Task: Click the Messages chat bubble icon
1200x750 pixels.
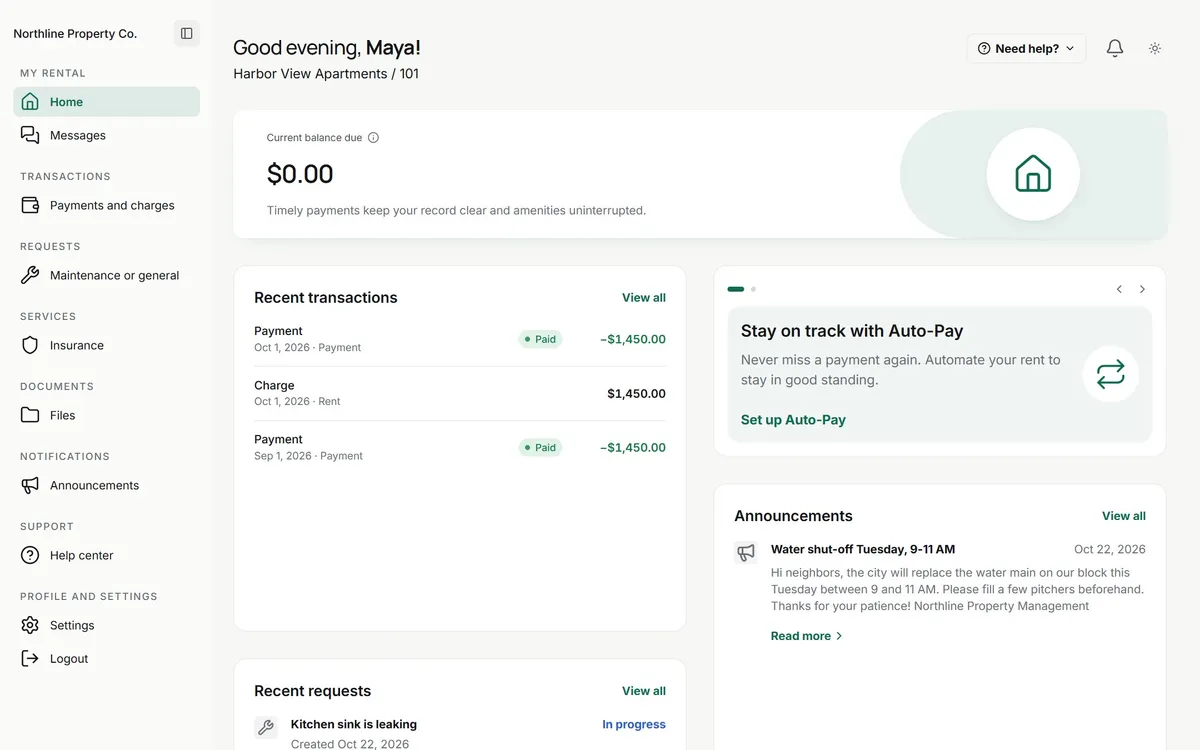Action: [30, 135]
